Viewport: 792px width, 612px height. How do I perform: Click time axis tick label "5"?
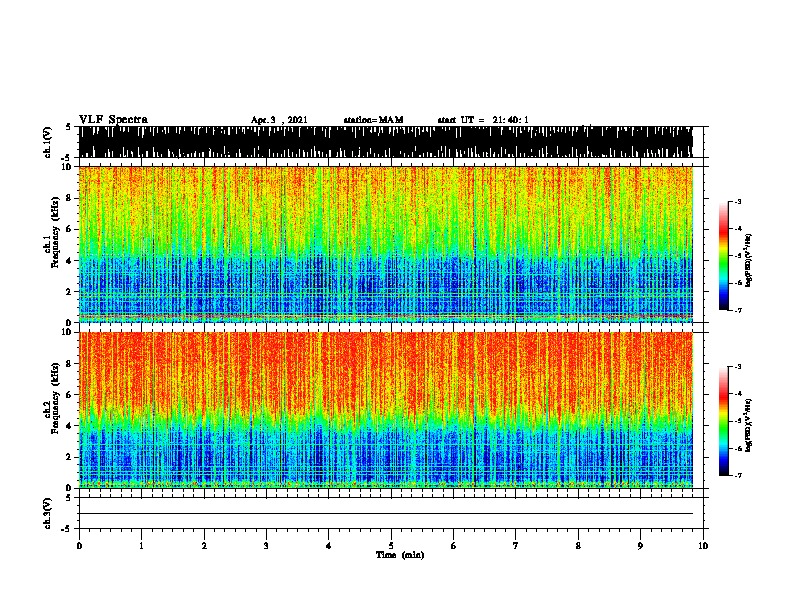point(391,546)
